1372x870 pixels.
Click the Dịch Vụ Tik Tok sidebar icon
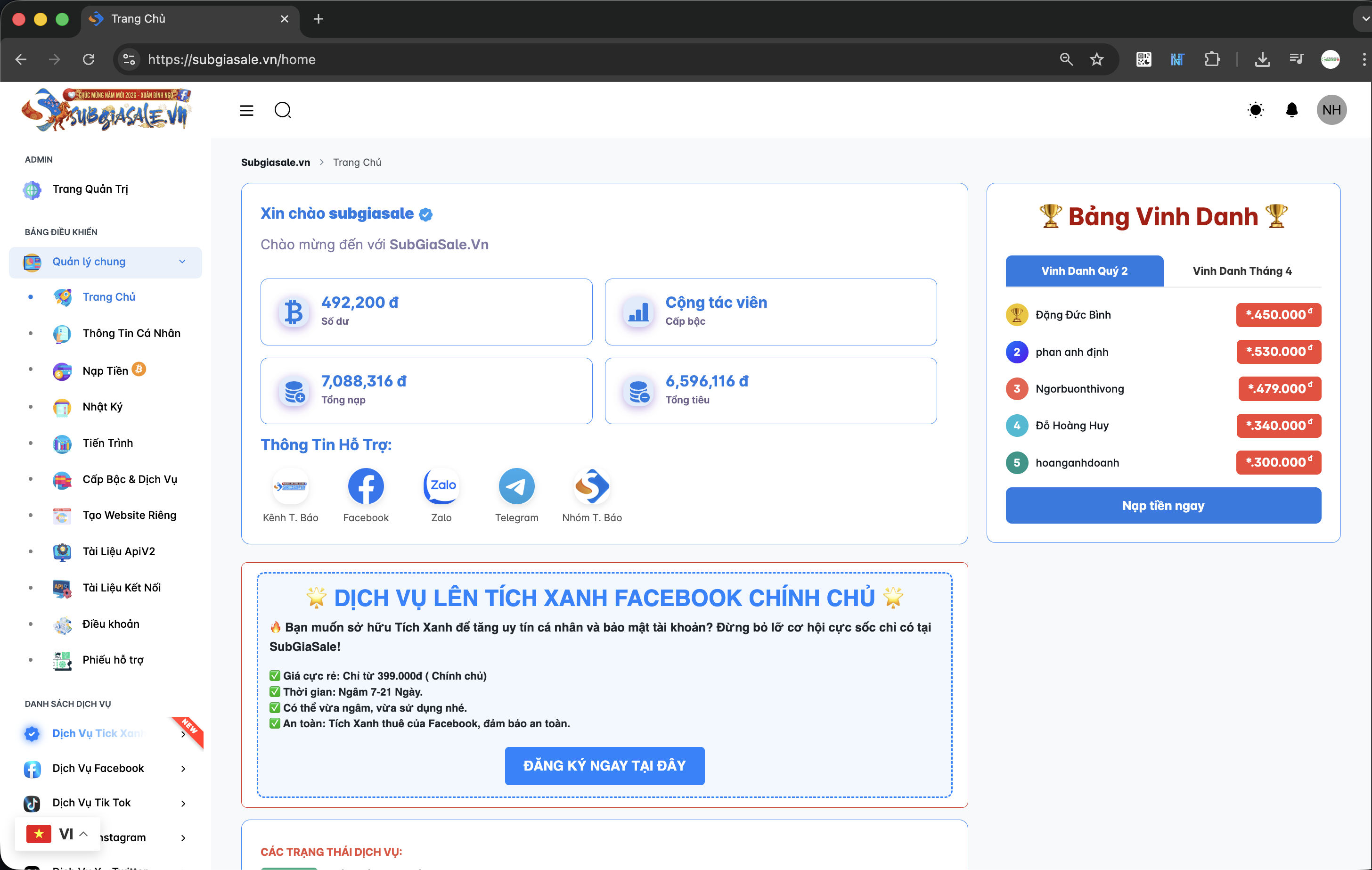click(32, 803)
